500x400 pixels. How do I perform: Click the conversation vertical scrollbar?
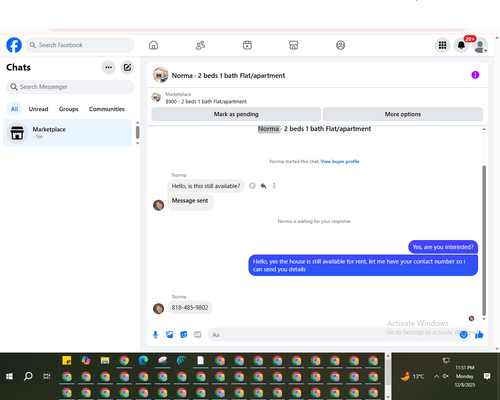(x=484, y=240)
